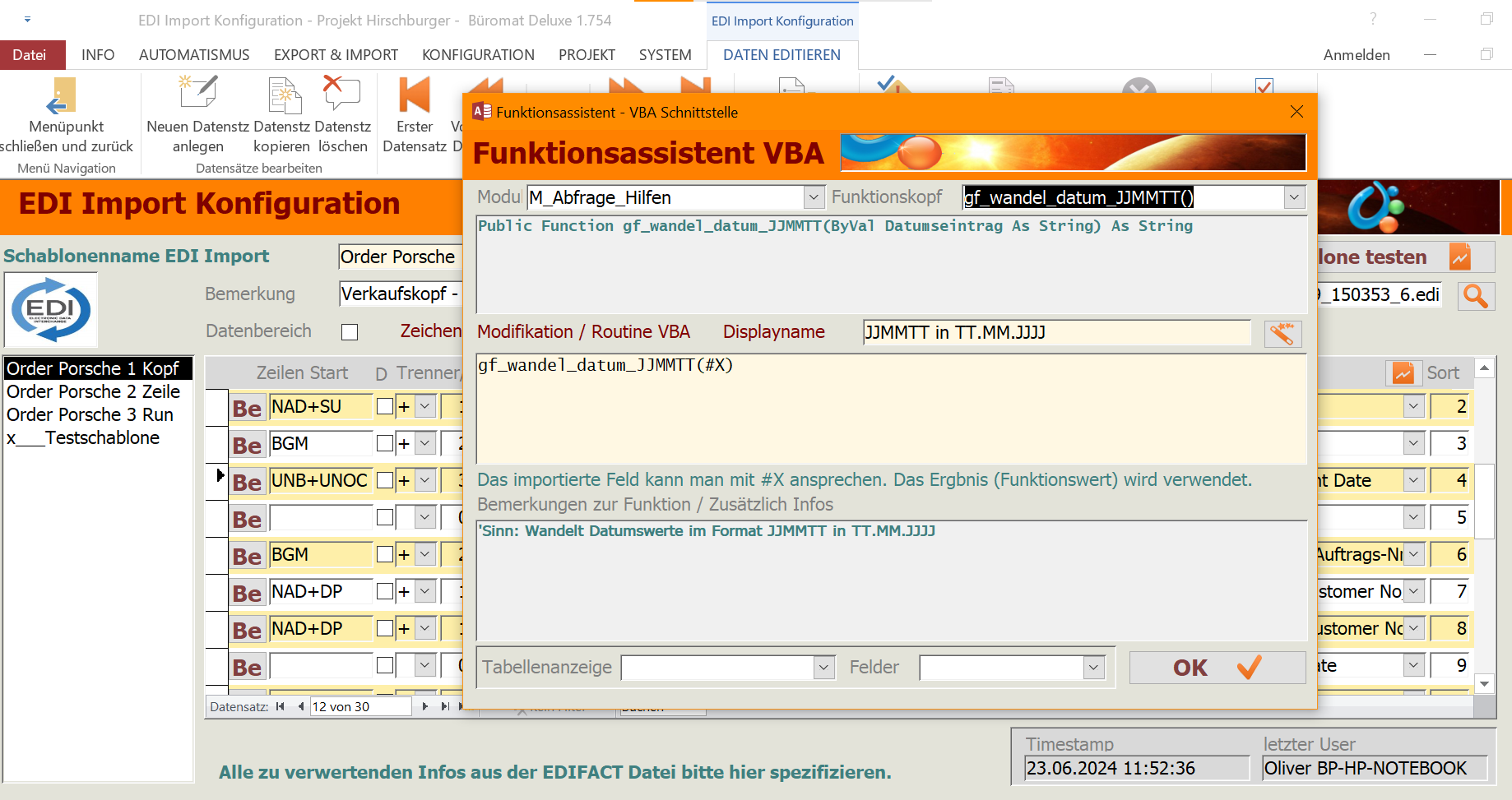
Task: Click the Datensatz kopieren icon
Action: click(284, 95)
